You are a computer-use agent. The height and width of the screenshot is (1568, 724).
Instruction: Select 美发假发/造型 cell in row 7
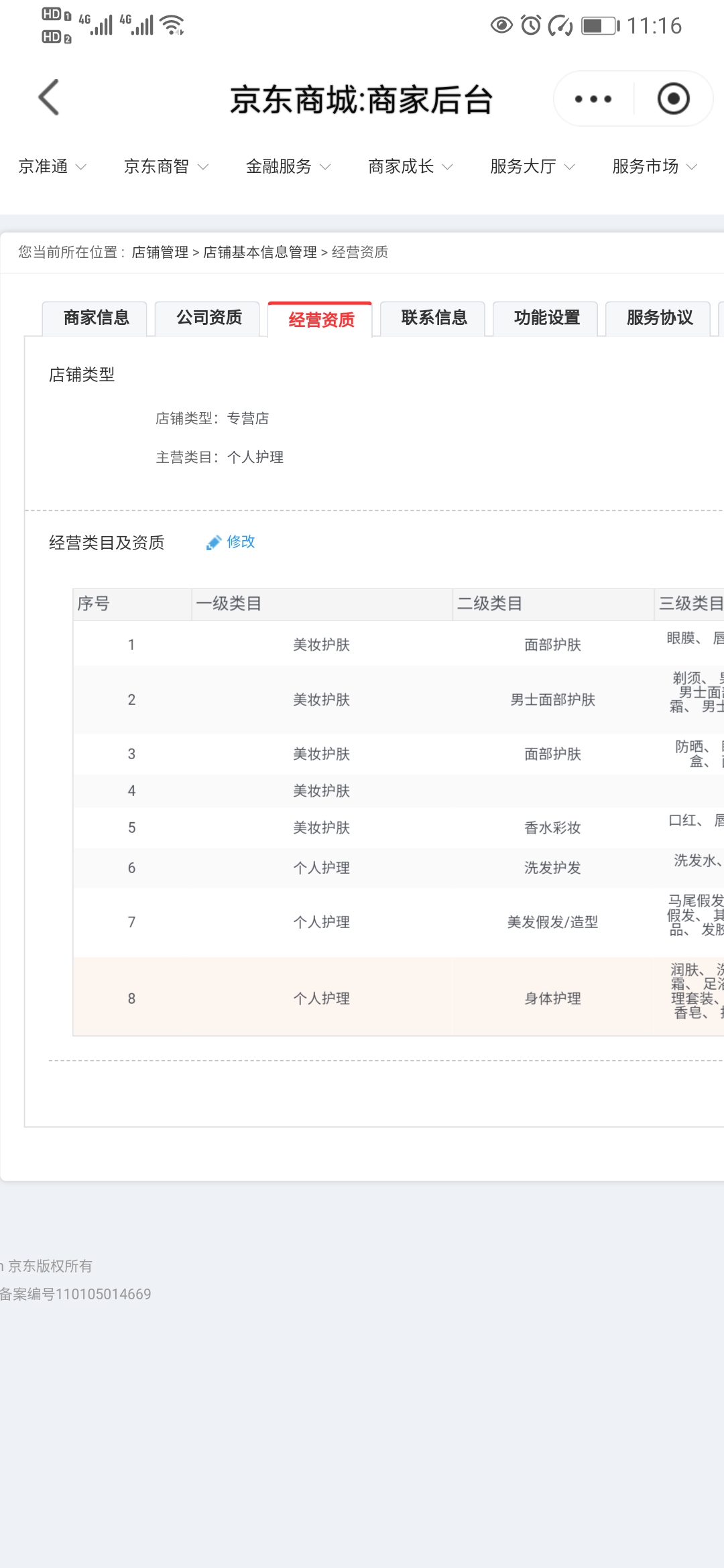pos(552,922)
